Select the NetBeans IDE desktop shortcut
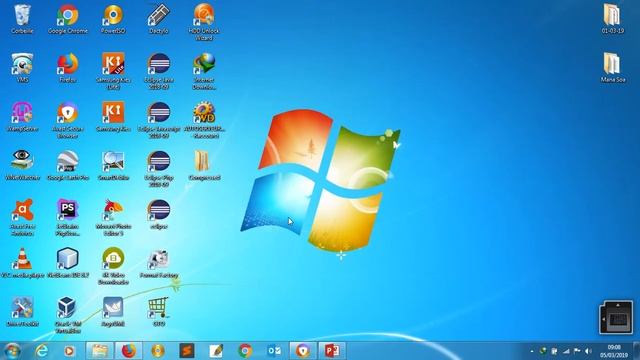 [68, 263]
